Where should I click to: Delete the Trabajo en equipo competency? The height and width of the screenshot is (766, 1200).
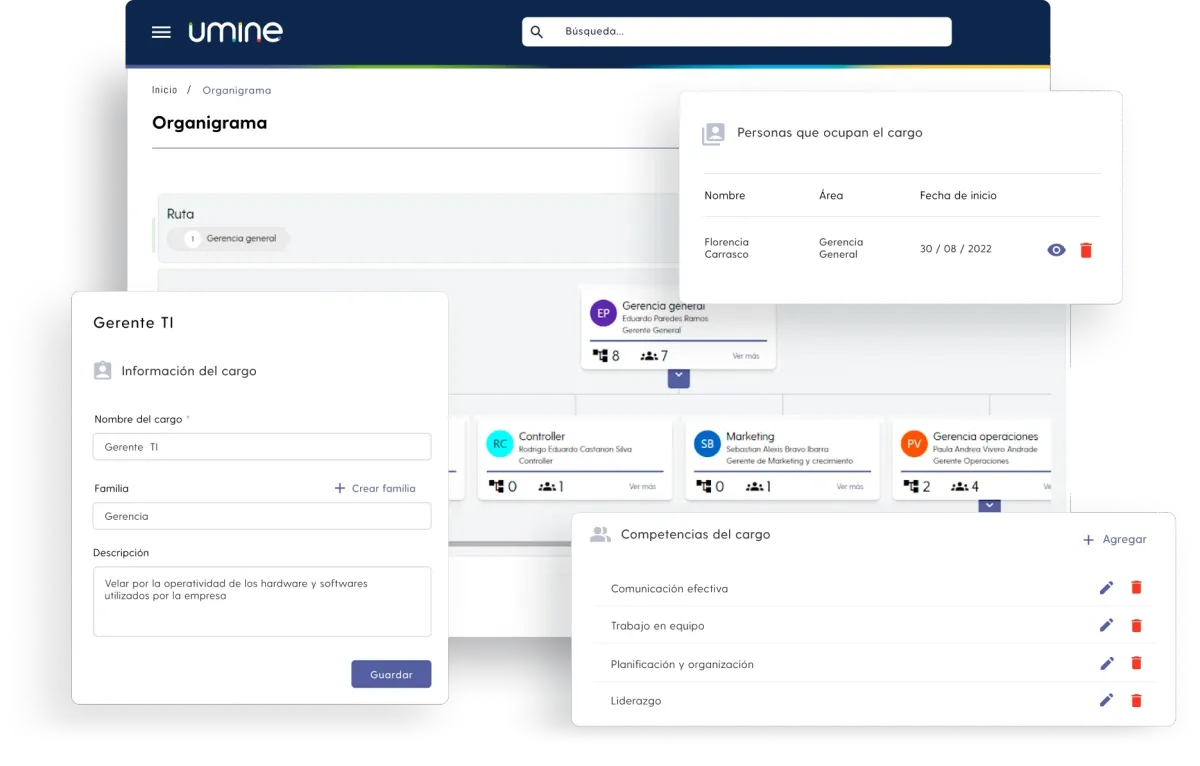point(1136,625)
